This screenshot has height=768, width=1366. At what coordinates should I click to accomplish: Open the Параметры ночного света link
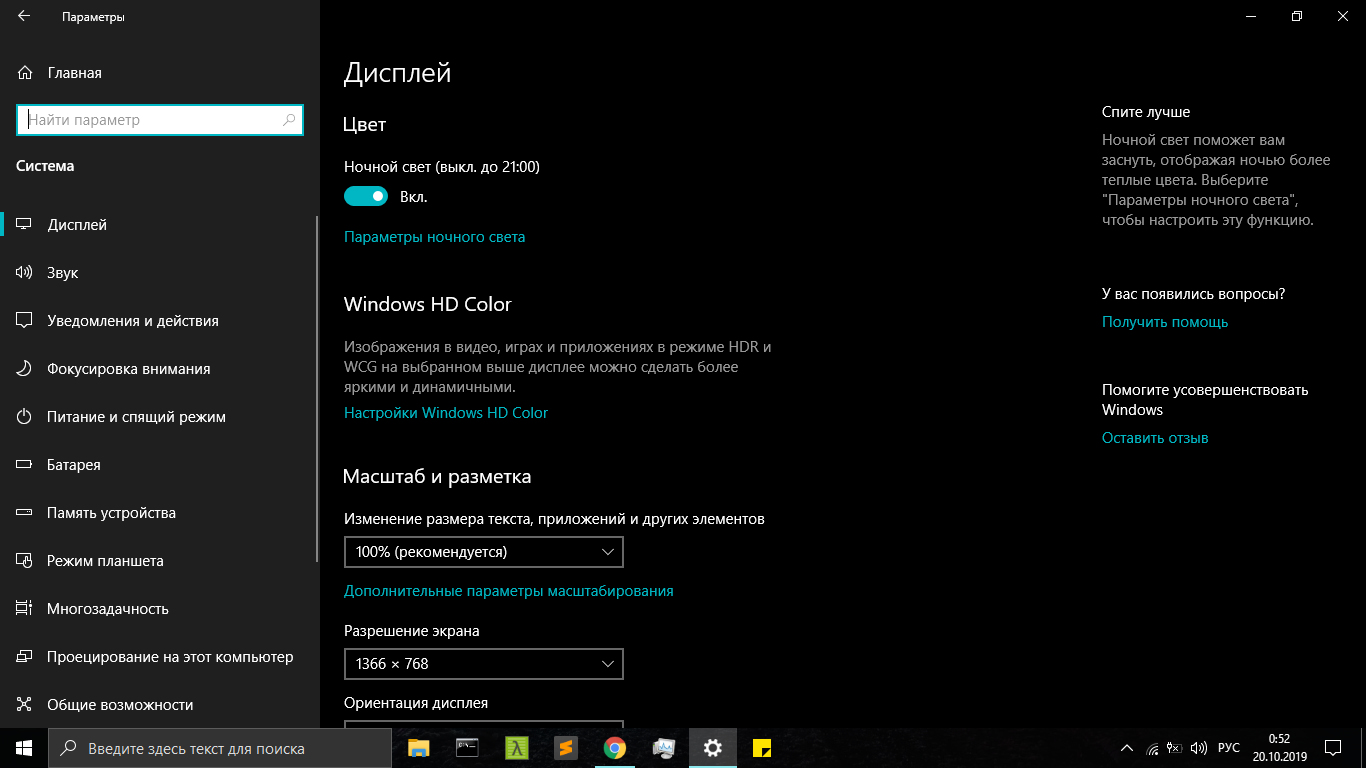[x=434, y=237]
